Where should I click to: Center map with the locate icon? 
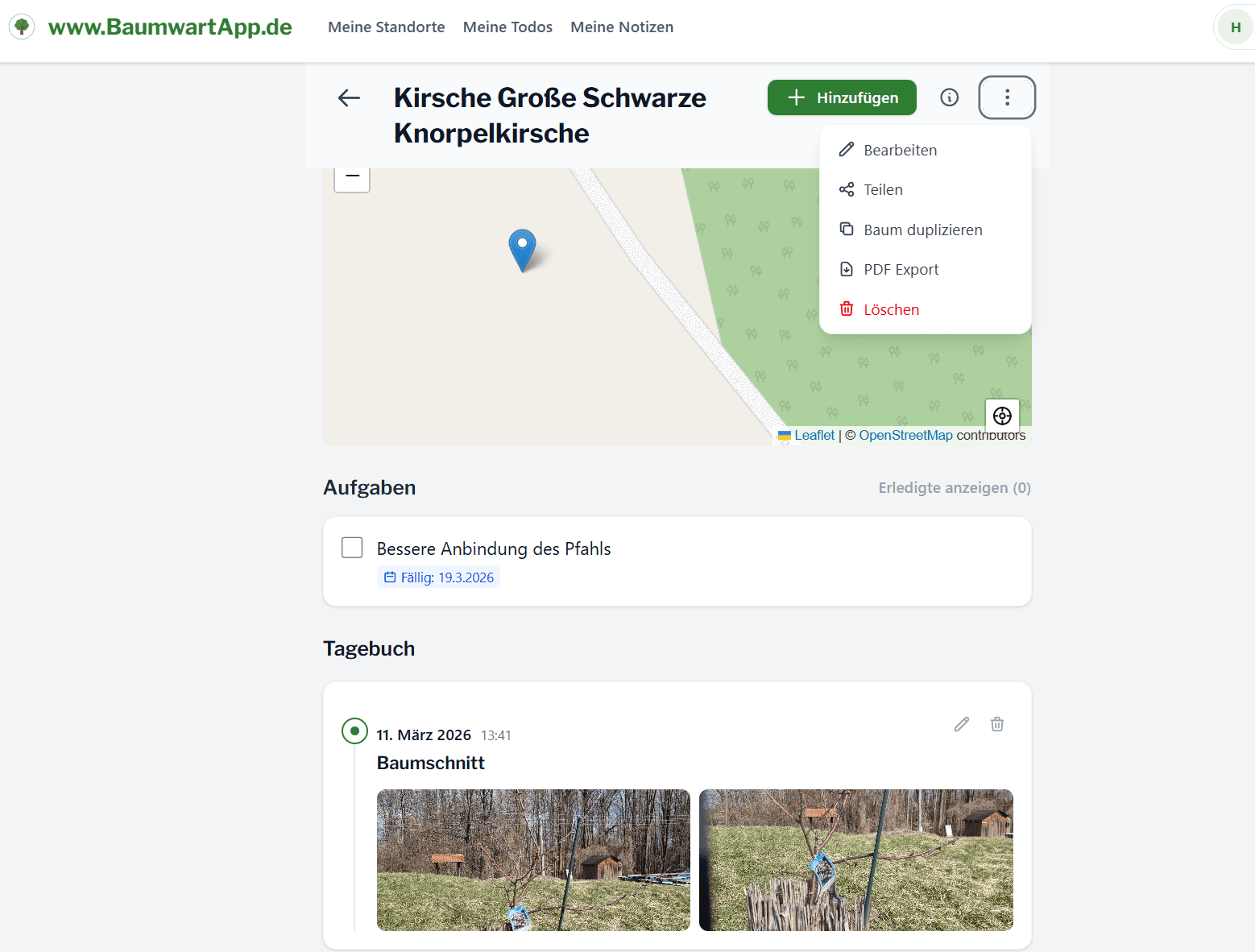(x=1002, y=416)
